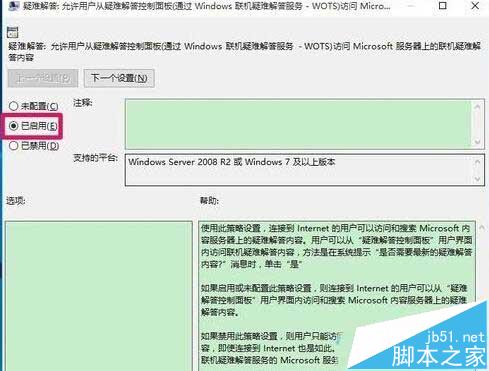Click down arrow of supported platform scrollbar
The height and width of the screenshot is (371, 489).
[x=478, y=179]
